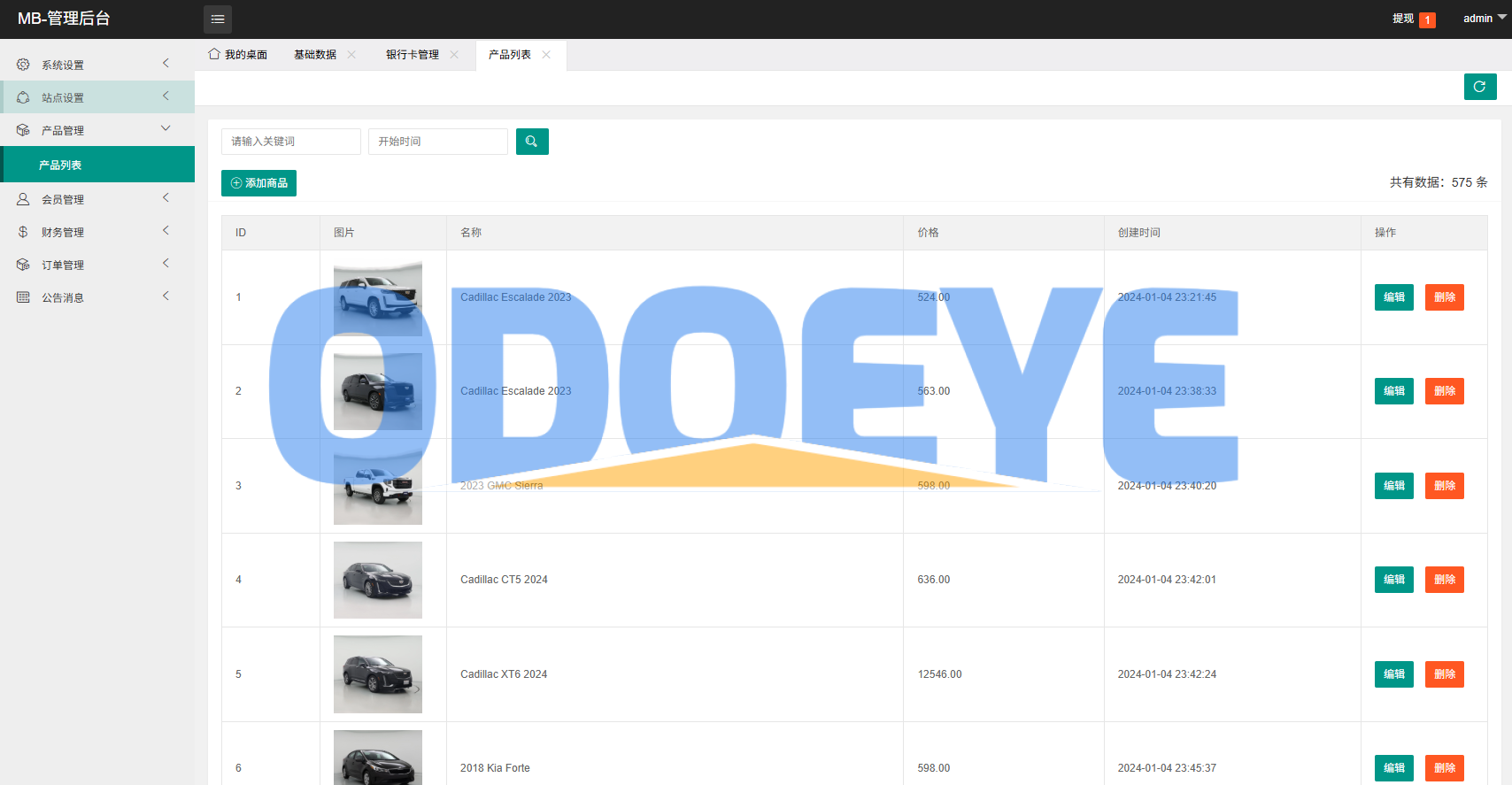Expand the 订单管理 menu arrow
Screen dimensions: 1512x785
166,263
